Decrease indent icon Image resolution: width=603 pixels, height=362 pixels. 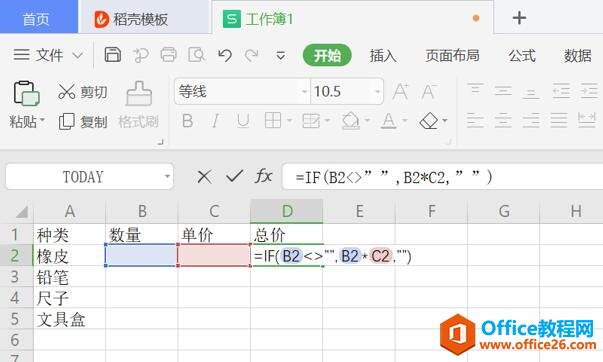pos(561,91)
